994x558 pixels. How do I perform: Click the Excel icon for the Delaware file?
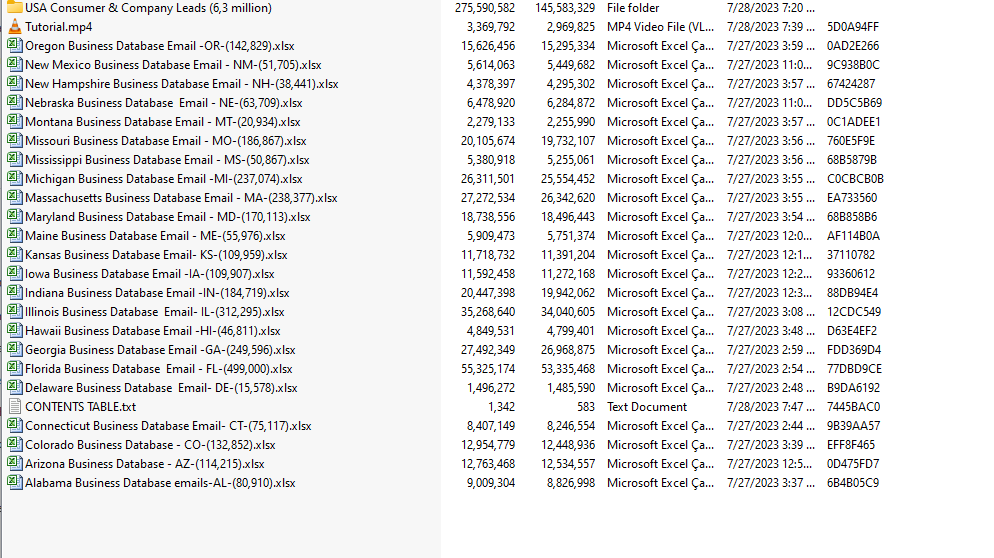[x=15, y=388]
